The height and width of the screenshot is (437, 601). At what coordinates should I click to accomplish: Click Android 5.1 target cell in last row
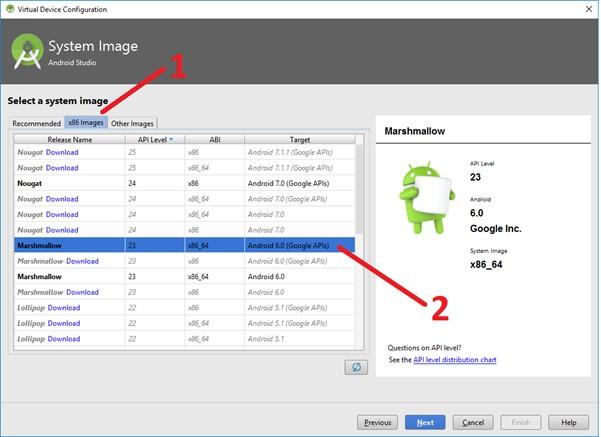300,339
